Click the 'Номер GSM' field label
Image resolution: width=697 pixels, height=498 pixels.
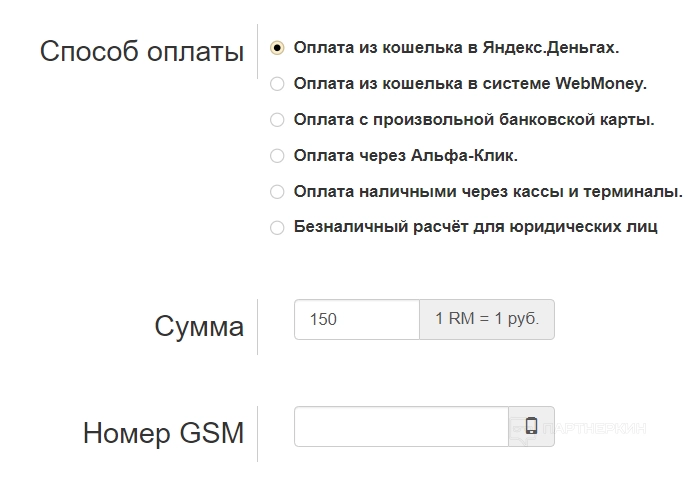tap(163, 433)
